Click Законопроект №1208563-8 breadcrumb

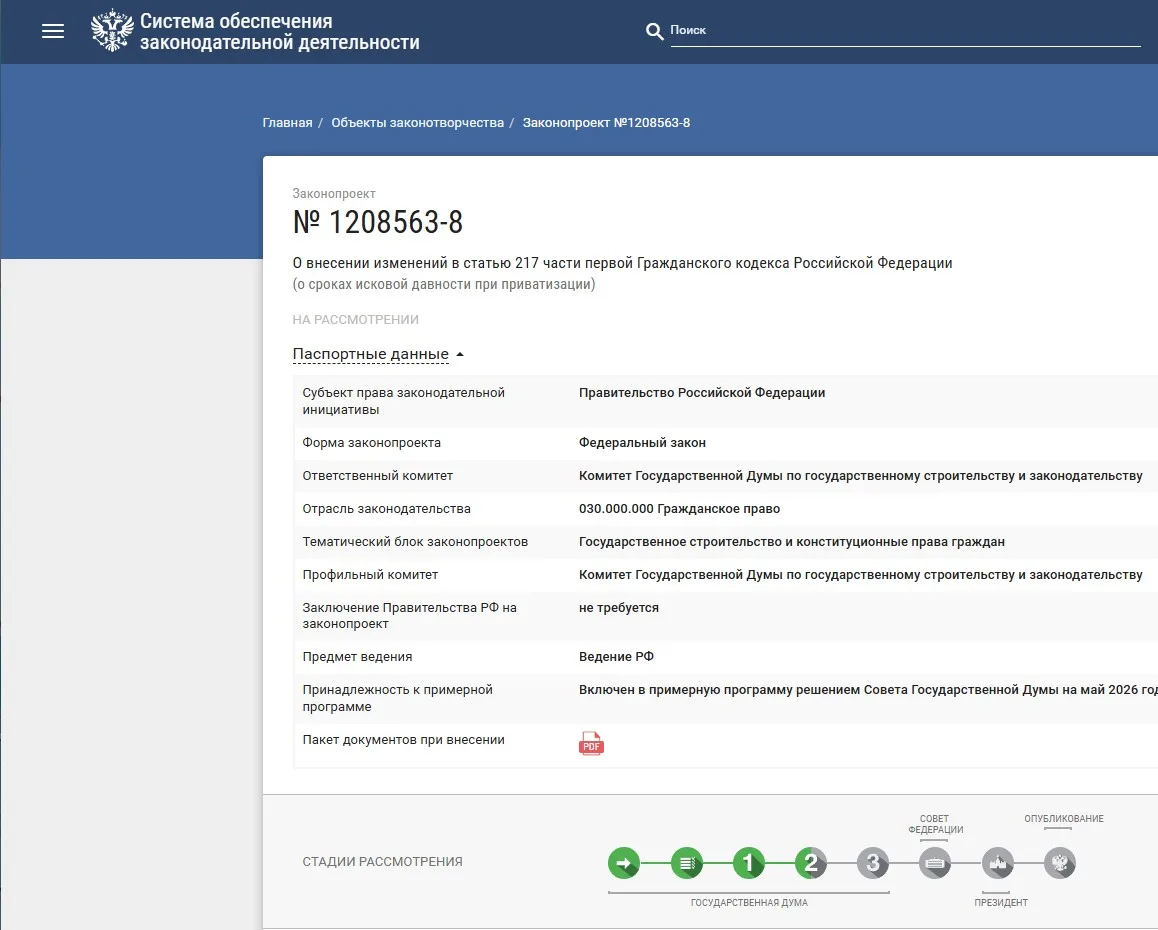point(606,123)
